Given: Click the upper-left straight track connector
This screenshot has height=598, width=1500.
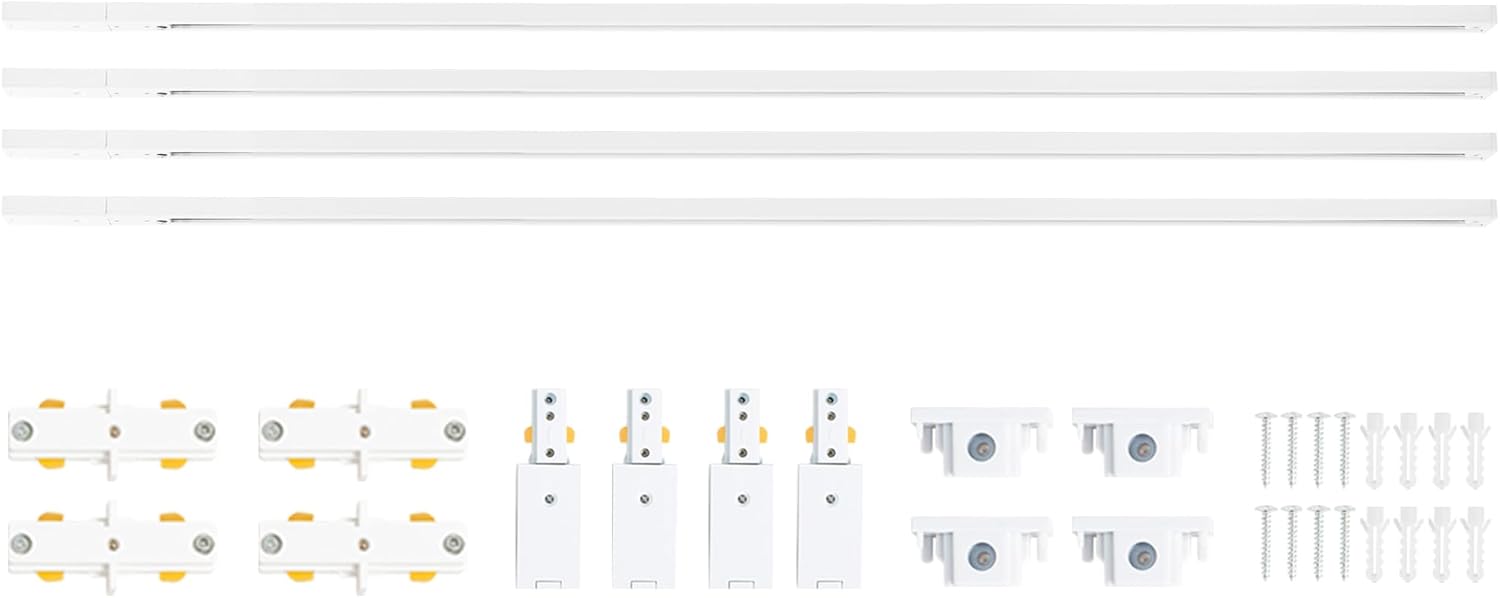Looking at the screenshot, I should (112, 432).
